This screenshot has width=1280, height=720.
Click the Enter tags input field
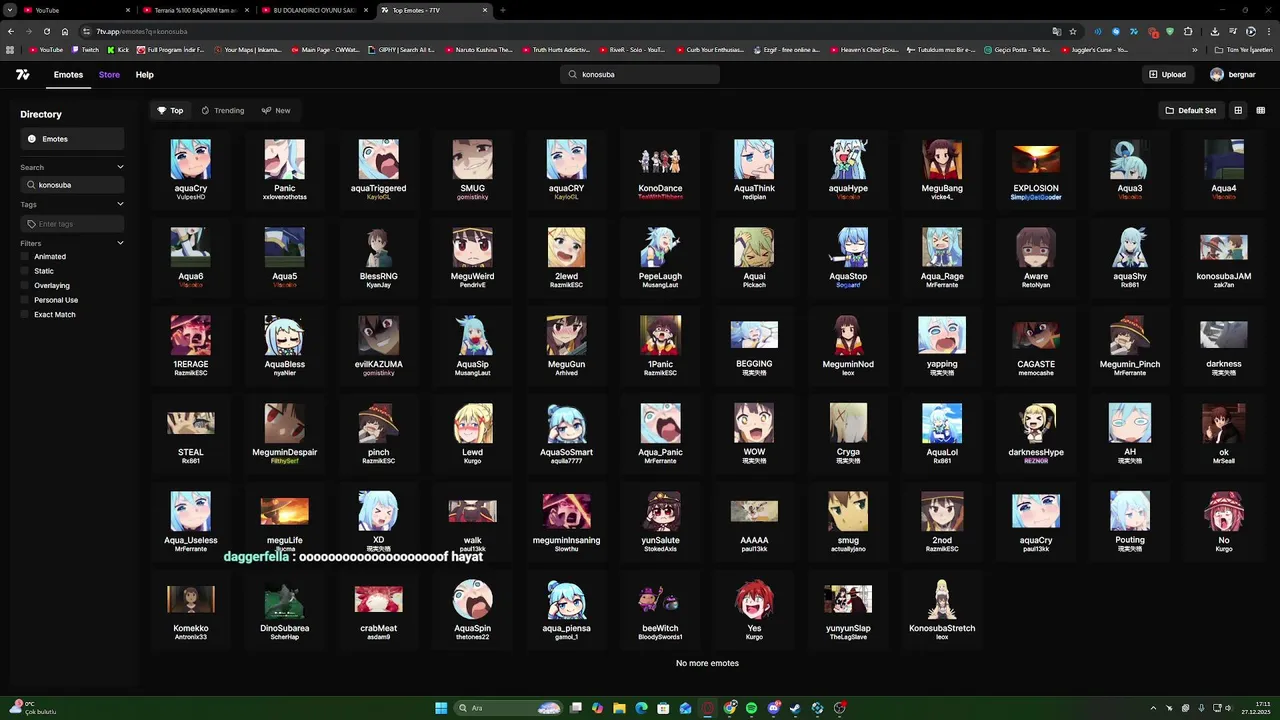pos(72,224)
